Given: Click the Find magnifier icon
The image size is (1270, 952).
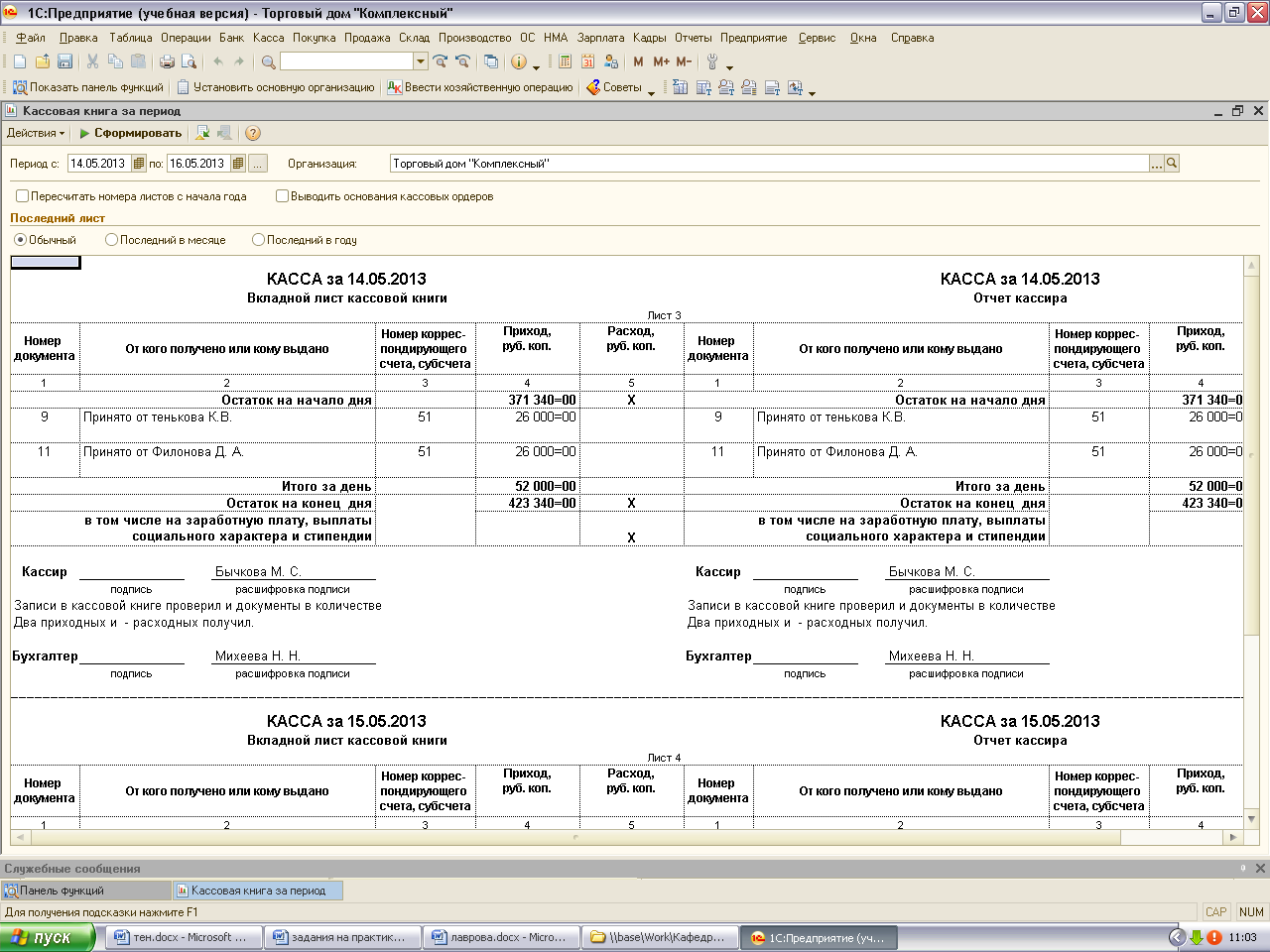Looking at the screenshot, I should [268, 61].
